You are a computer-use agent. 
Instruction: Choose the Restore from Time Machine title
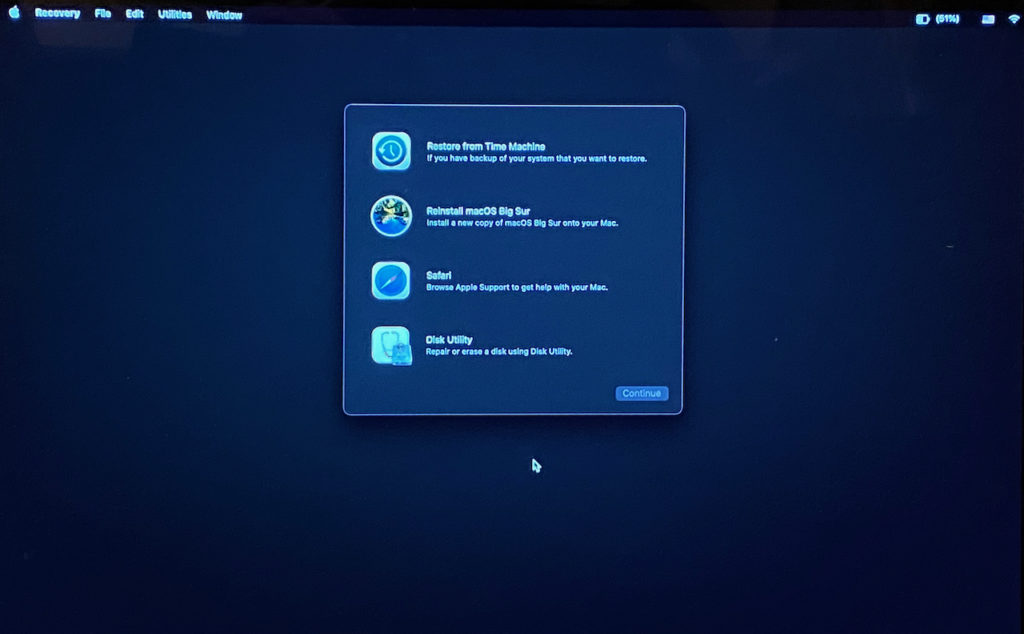(485, 146)
